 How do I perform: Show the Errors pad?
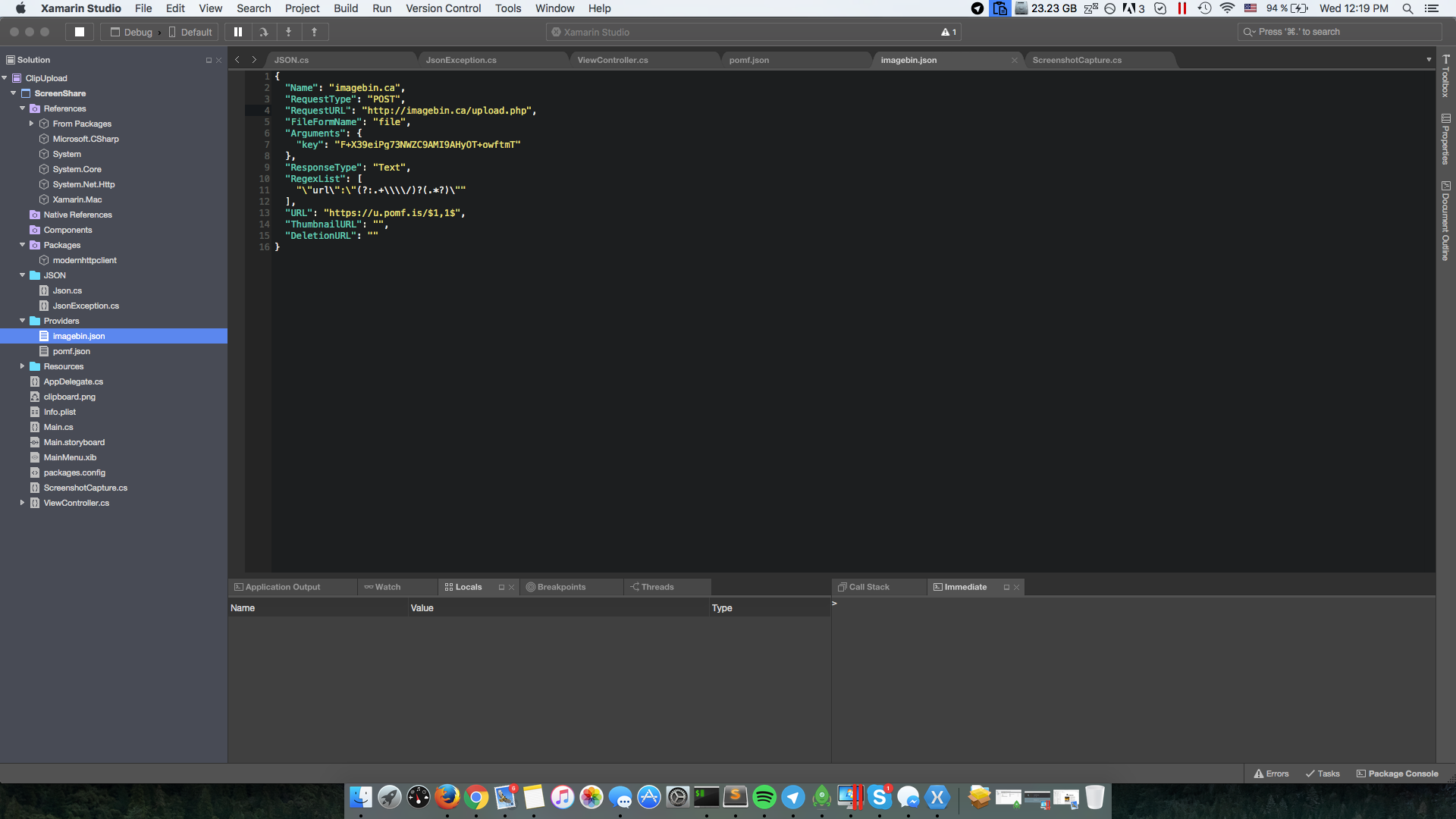[1272, 773]
